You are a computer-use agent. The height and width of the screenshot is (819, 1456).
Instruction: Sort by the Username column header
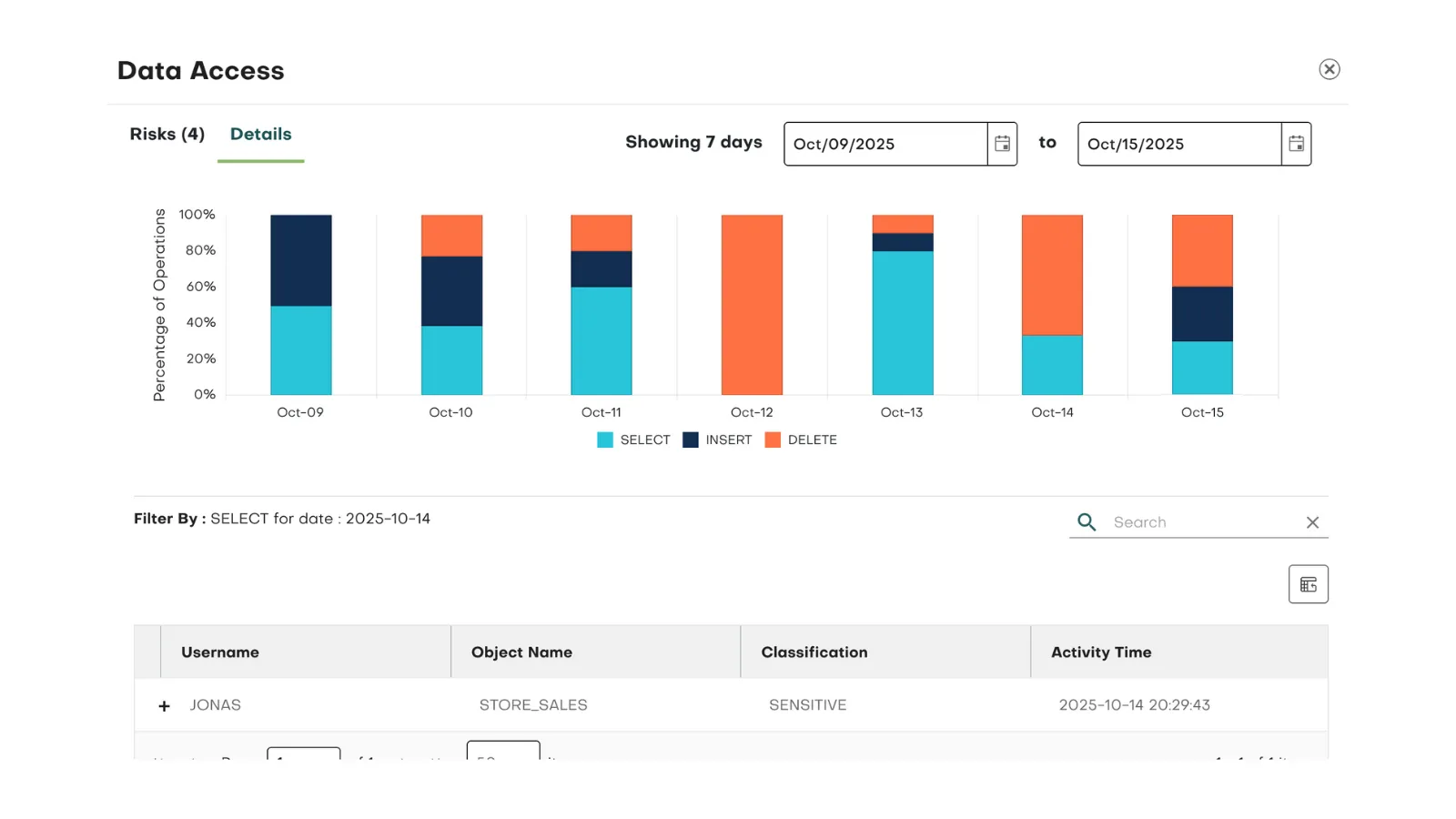point(219,652)
